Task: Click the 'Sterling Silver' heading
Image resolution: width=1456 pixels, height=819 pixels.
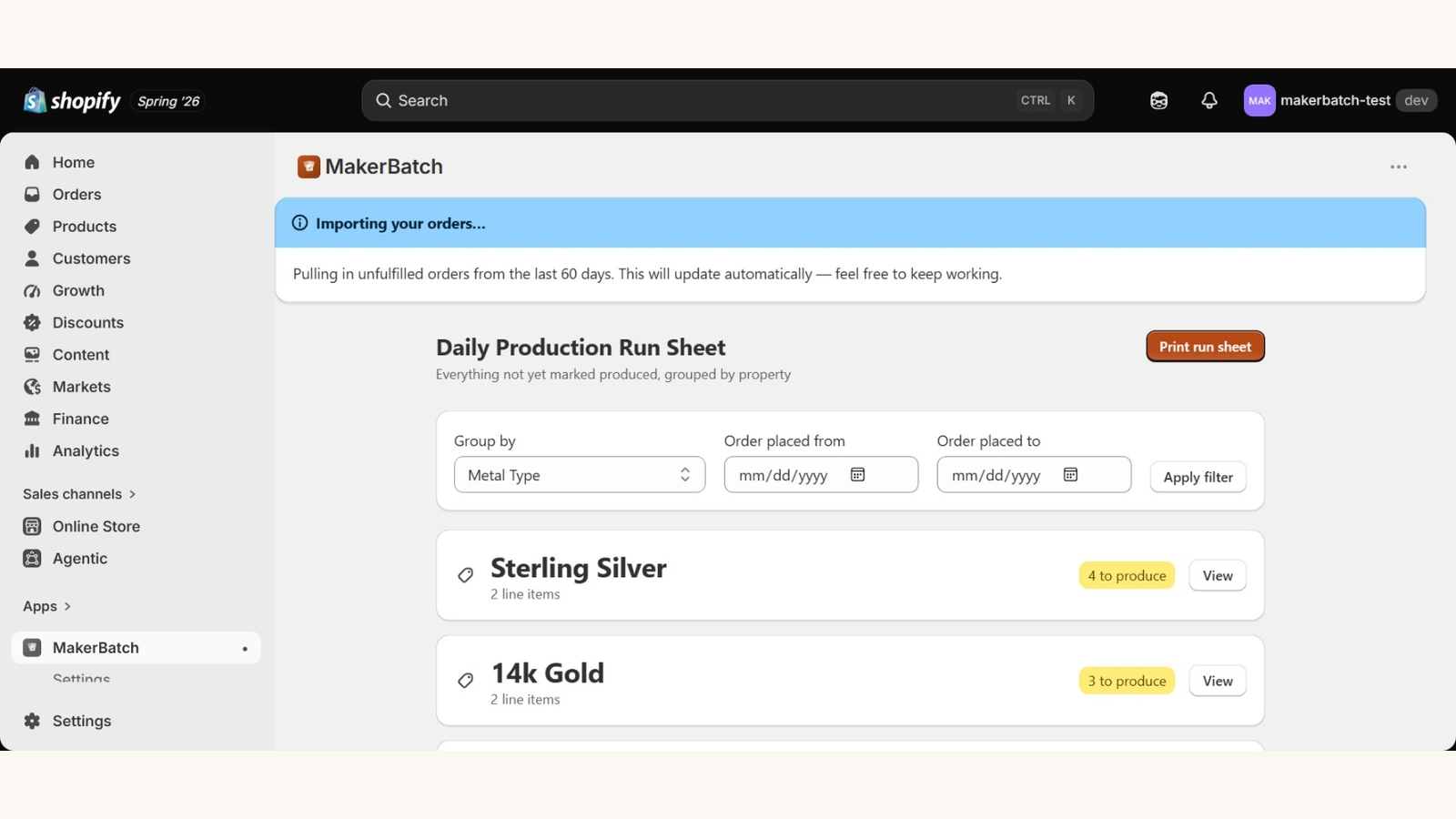Action: point(579,568)
